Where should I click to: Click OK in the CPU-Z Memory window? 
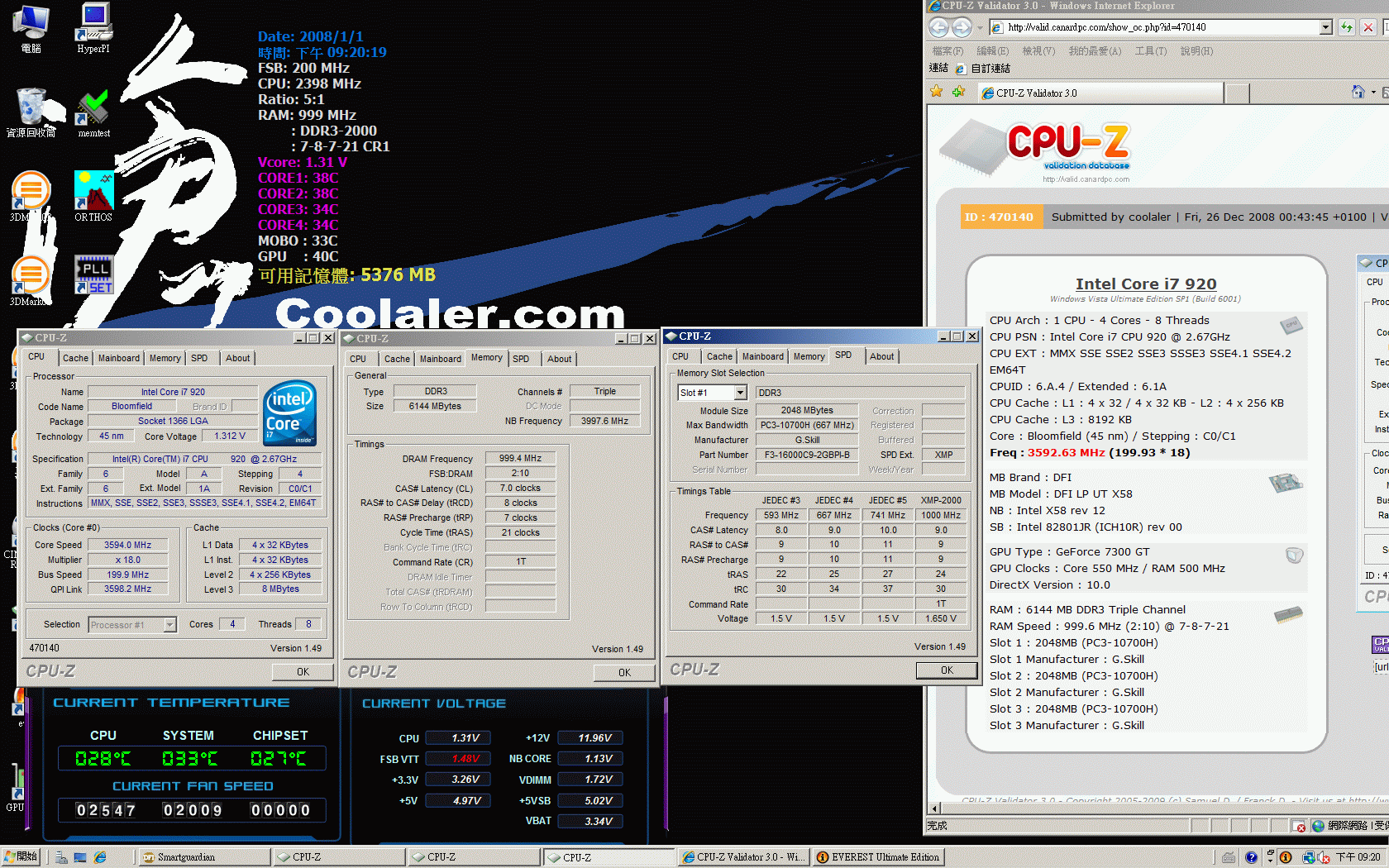[624, 672]
